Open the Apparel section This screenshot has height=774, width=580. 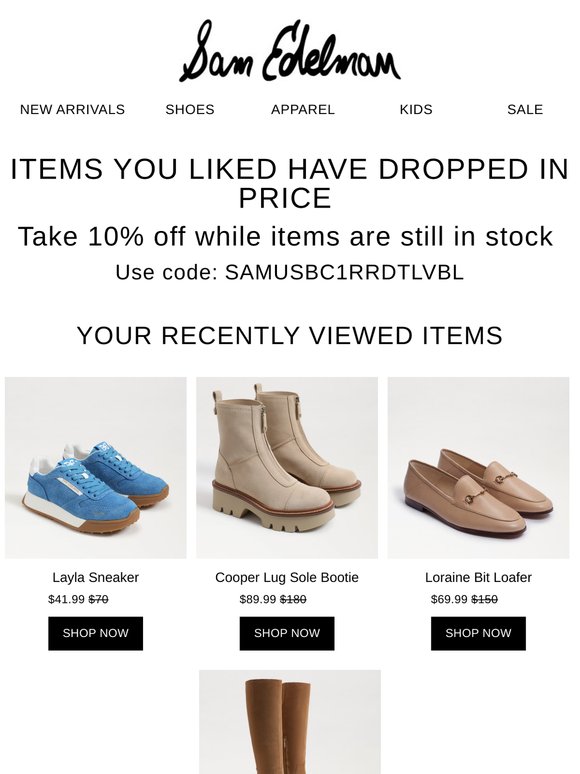(303, 110)
